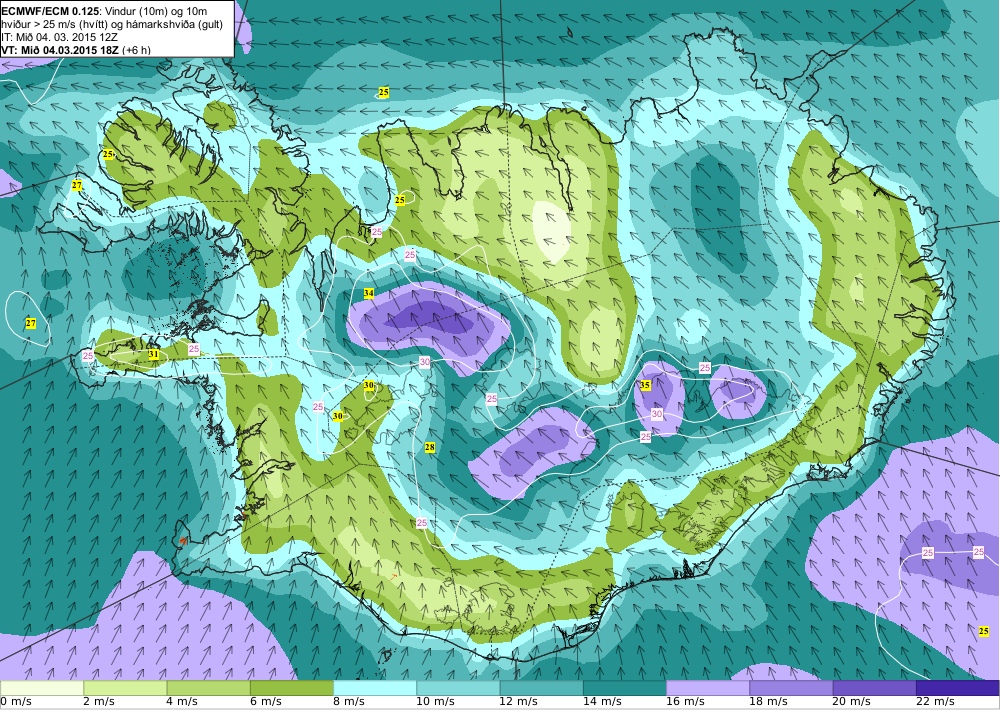This screenshot has width=1000, height=710.
Task: Click the yellow maximum gust label 35
Action: [x=645, y=385]
